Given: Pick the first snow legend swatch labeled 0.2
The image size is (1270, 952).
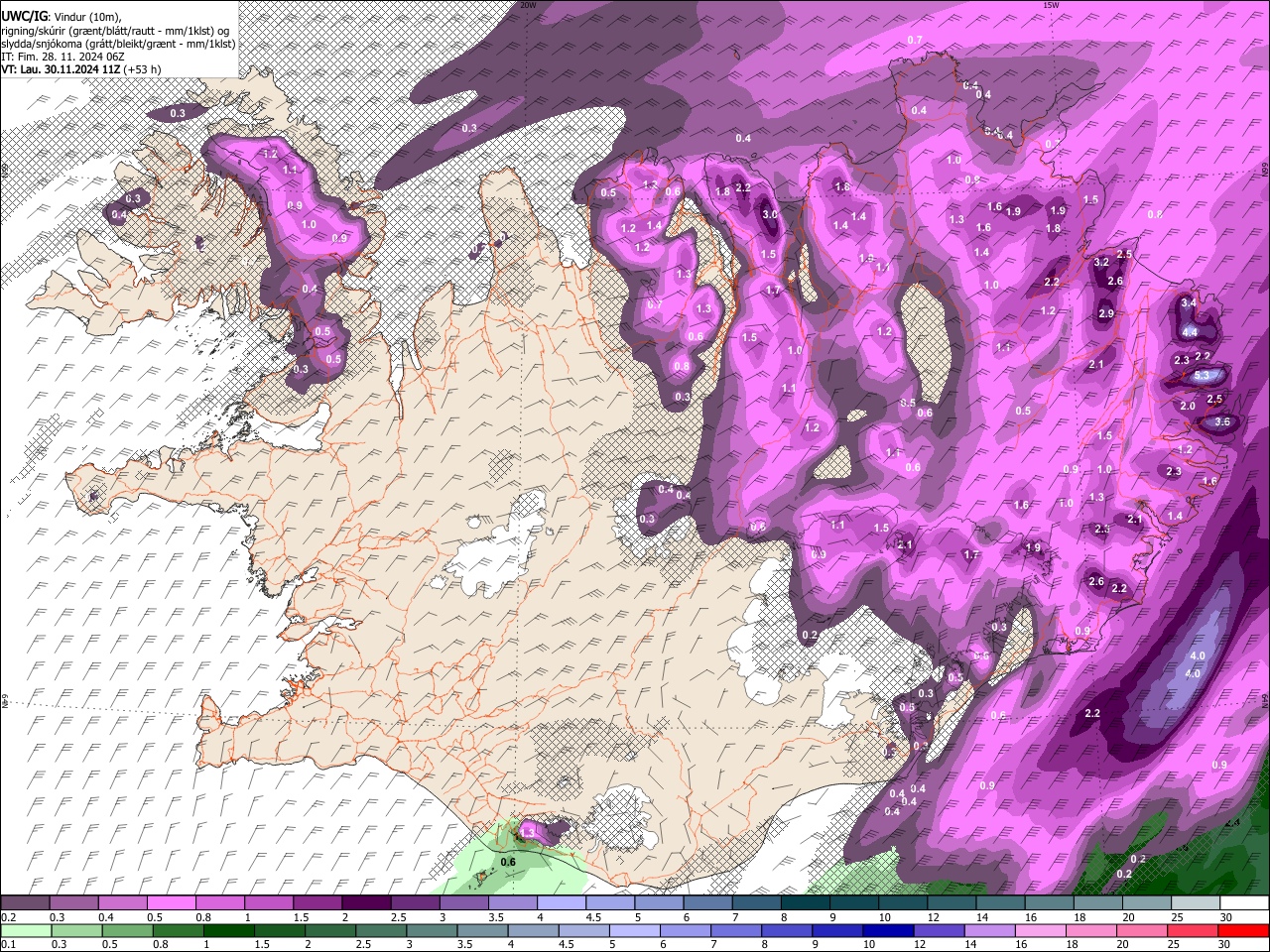Looking at the screenshot, I should pyautogui.click(x=25, y=902).
